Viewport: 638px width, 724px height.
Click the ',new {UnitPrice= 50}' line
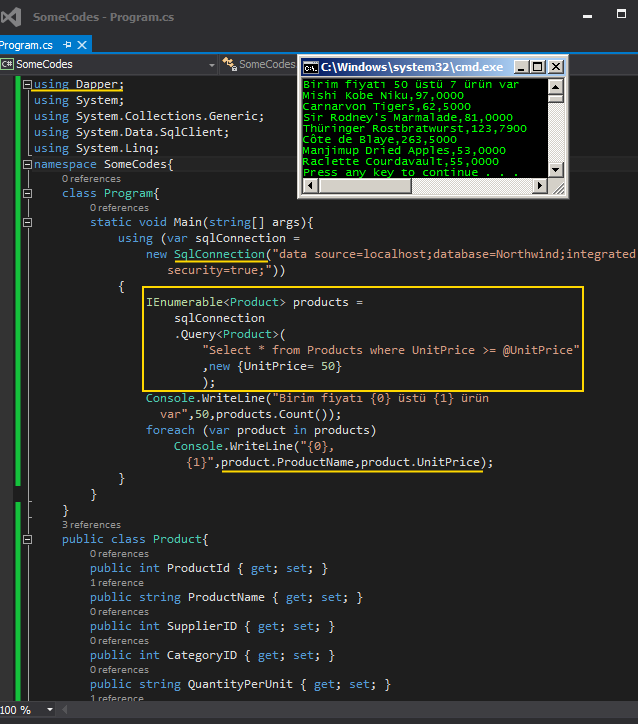pyautogui.click(x=272, y=367)
